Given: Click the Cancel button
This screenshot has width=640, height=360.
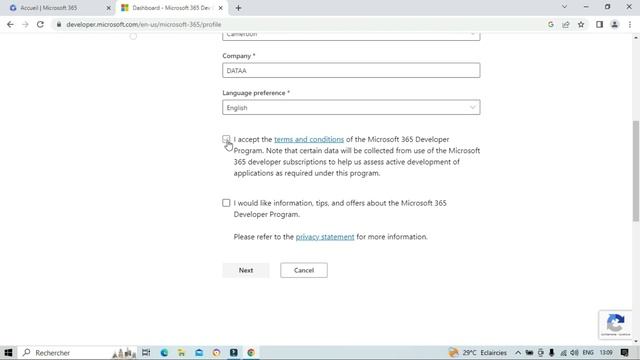Looking at the screenshot, I should point(304,270).
